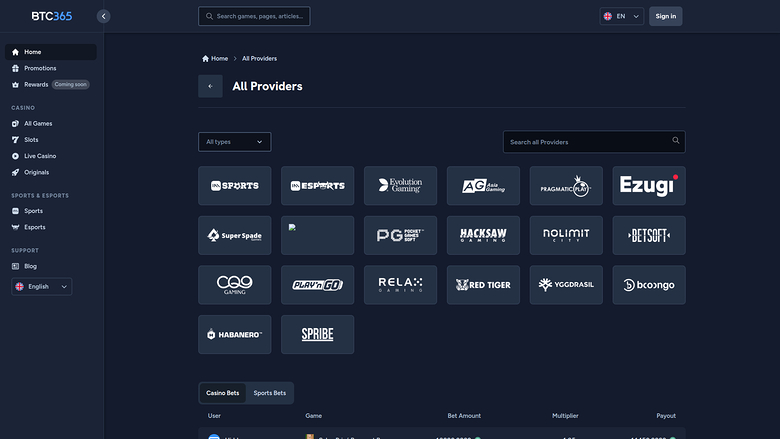Open the Evolution Gaming provider tile
This screenshot has height=439, width=780.
click(400, 186)
